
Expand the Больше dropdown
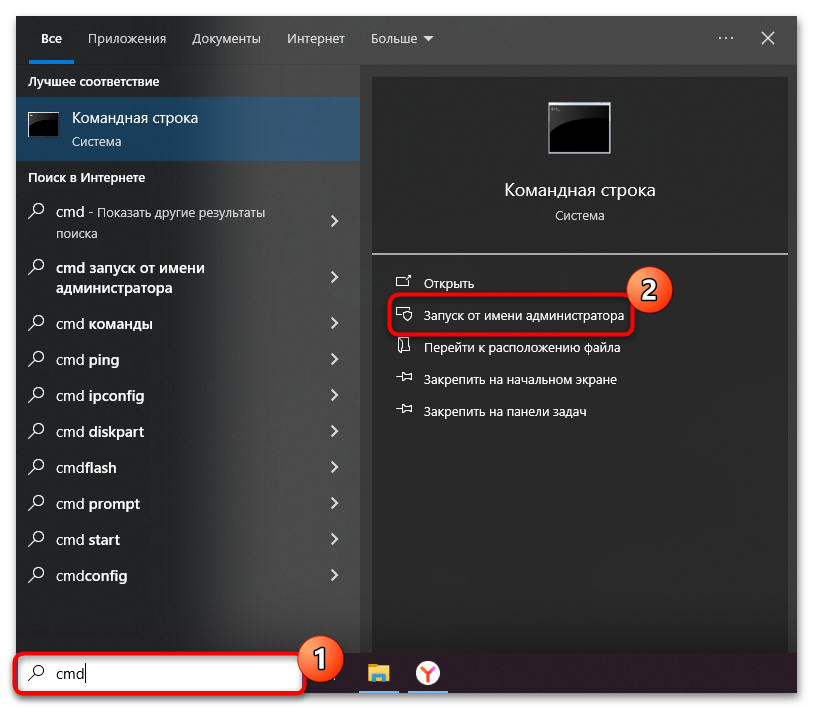click(400, 38)
